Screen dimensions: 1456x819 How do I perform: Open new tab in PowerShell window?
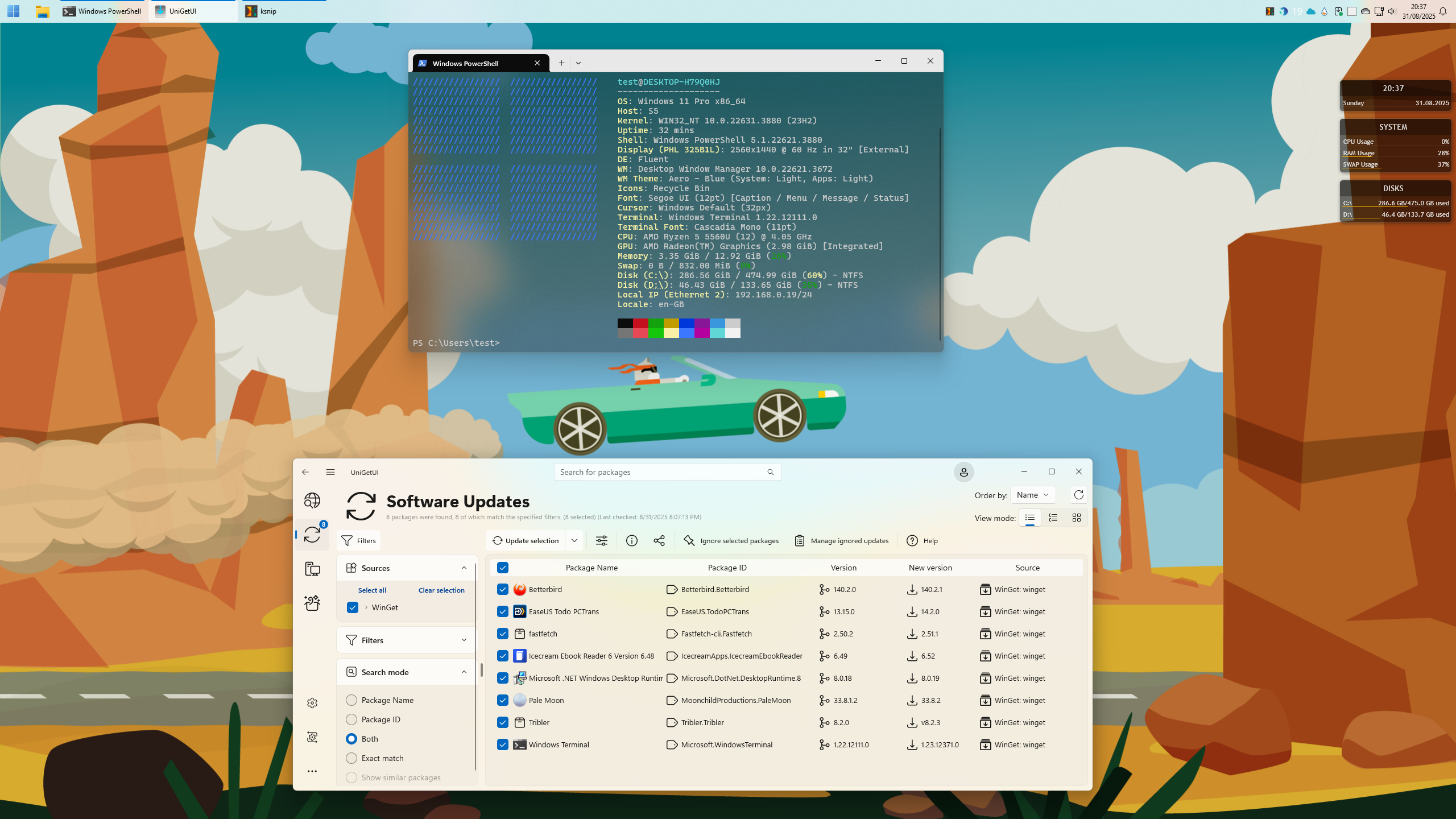[x=561, y=63]
